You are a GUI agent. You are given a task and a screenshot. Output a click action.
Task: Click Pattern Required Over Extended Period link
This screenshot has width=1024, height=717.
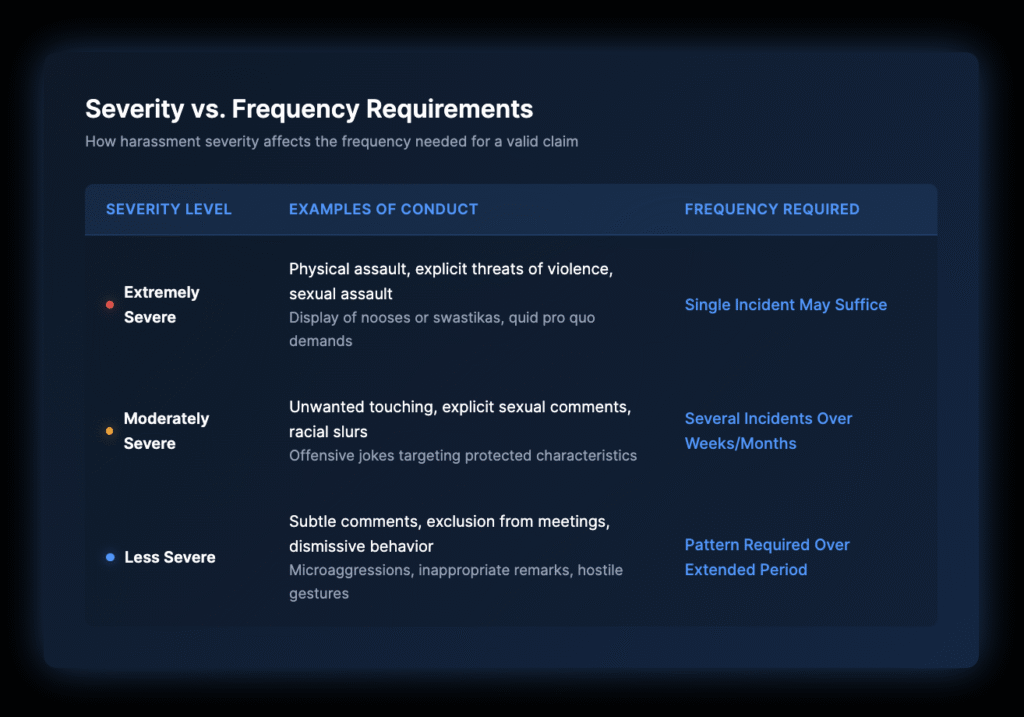(x=767, y=557)
